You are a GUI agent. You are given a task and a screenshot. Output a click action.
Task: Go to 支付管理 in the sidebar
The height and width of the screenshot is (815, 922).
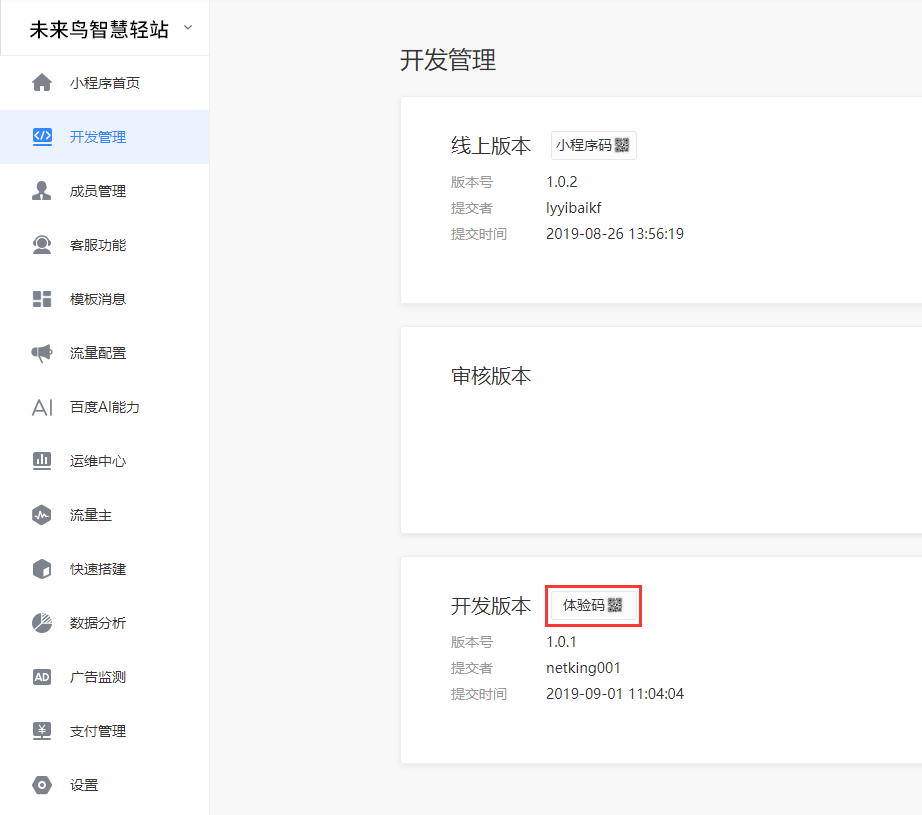[98, 731]
